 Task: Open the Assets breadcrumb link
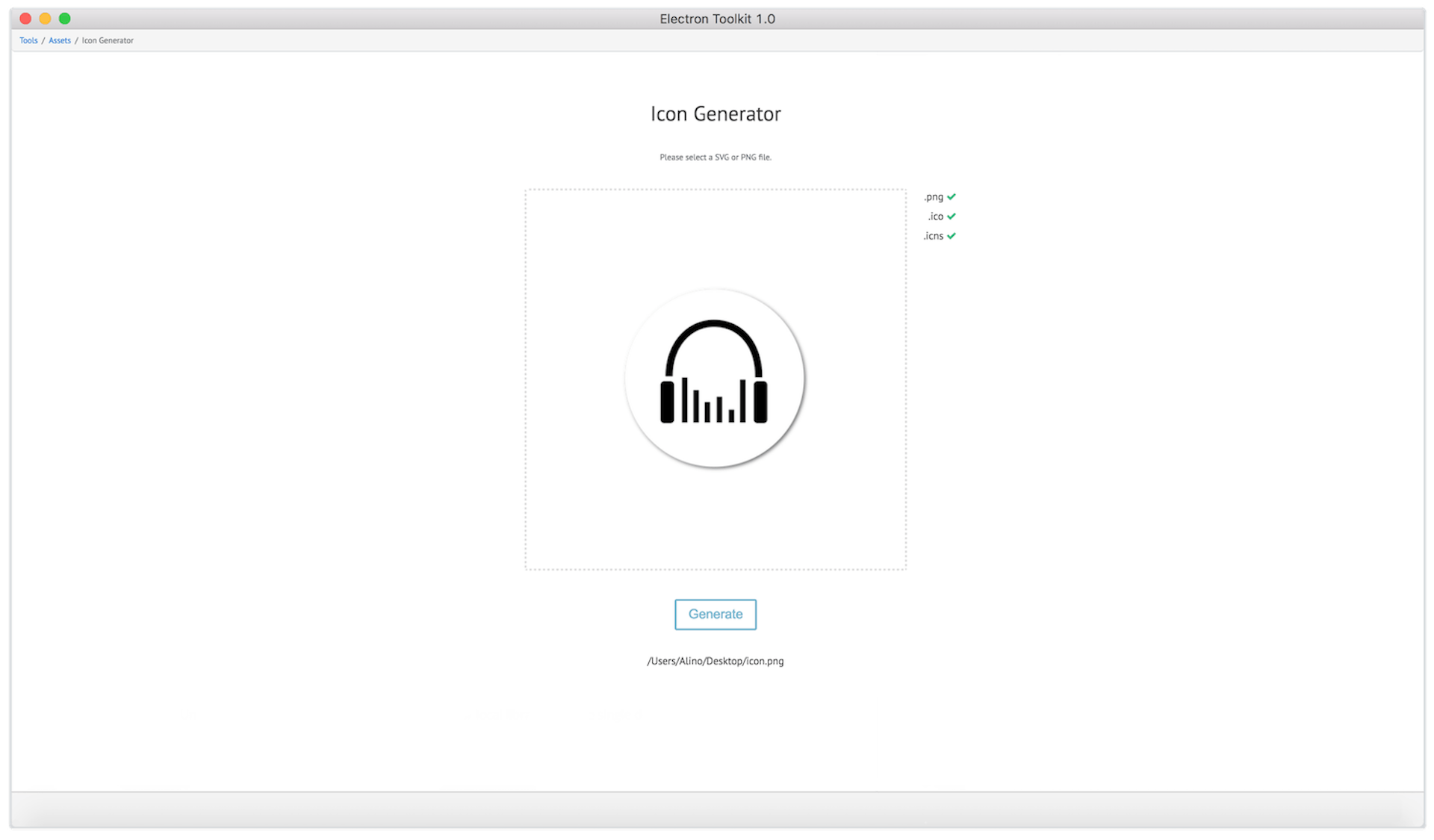point(60,40)
